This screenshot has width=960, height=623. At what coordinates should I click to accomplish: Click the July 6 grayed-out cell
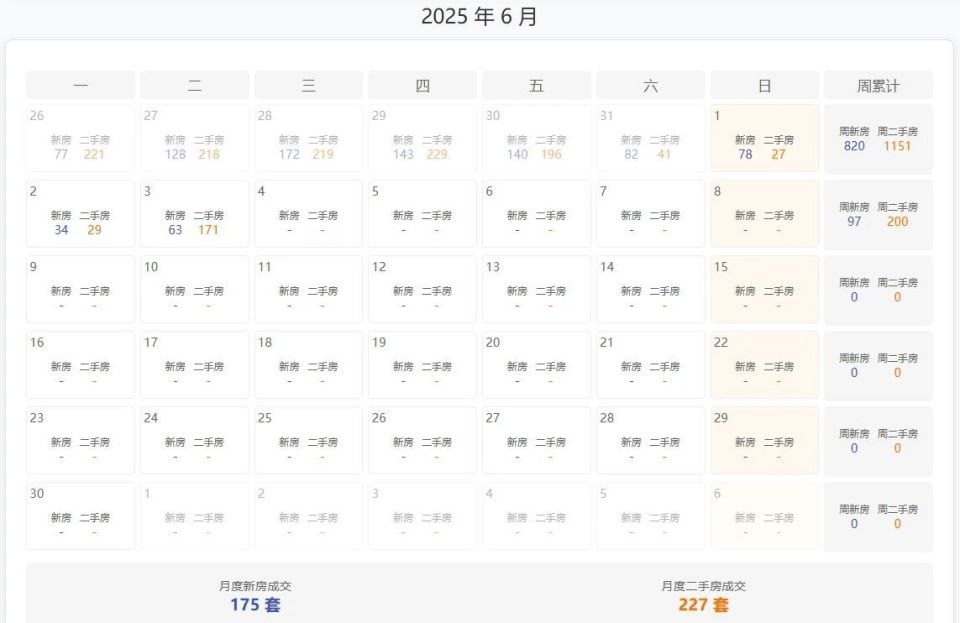[764, 516]
